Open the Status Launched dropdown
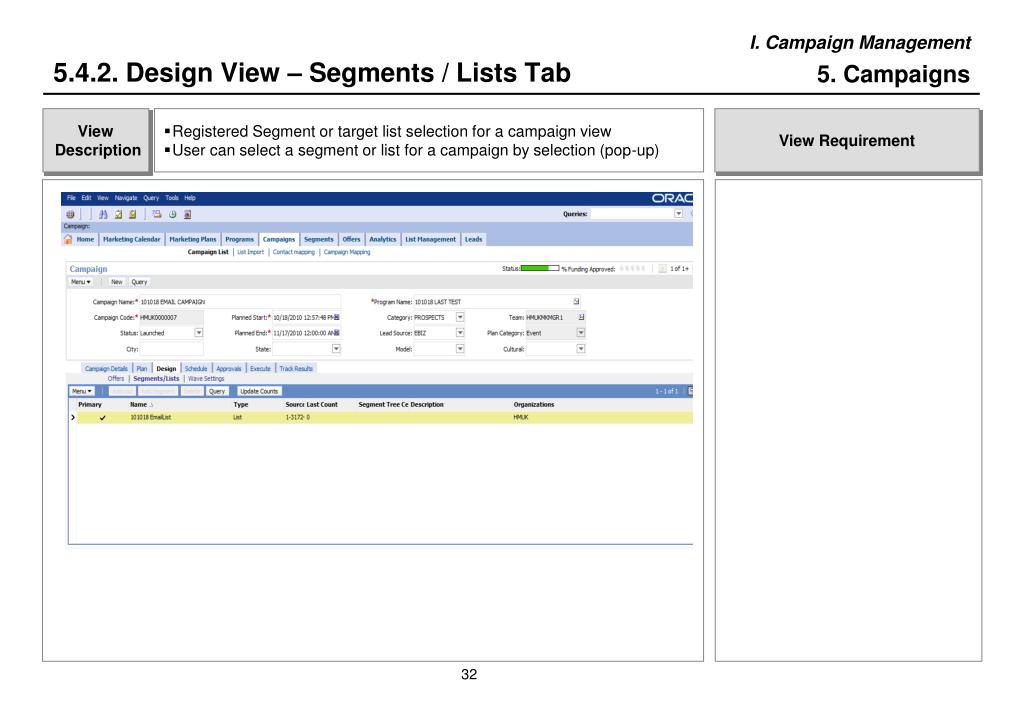This screenshot has height=708, width=1023. pos(199,333)
